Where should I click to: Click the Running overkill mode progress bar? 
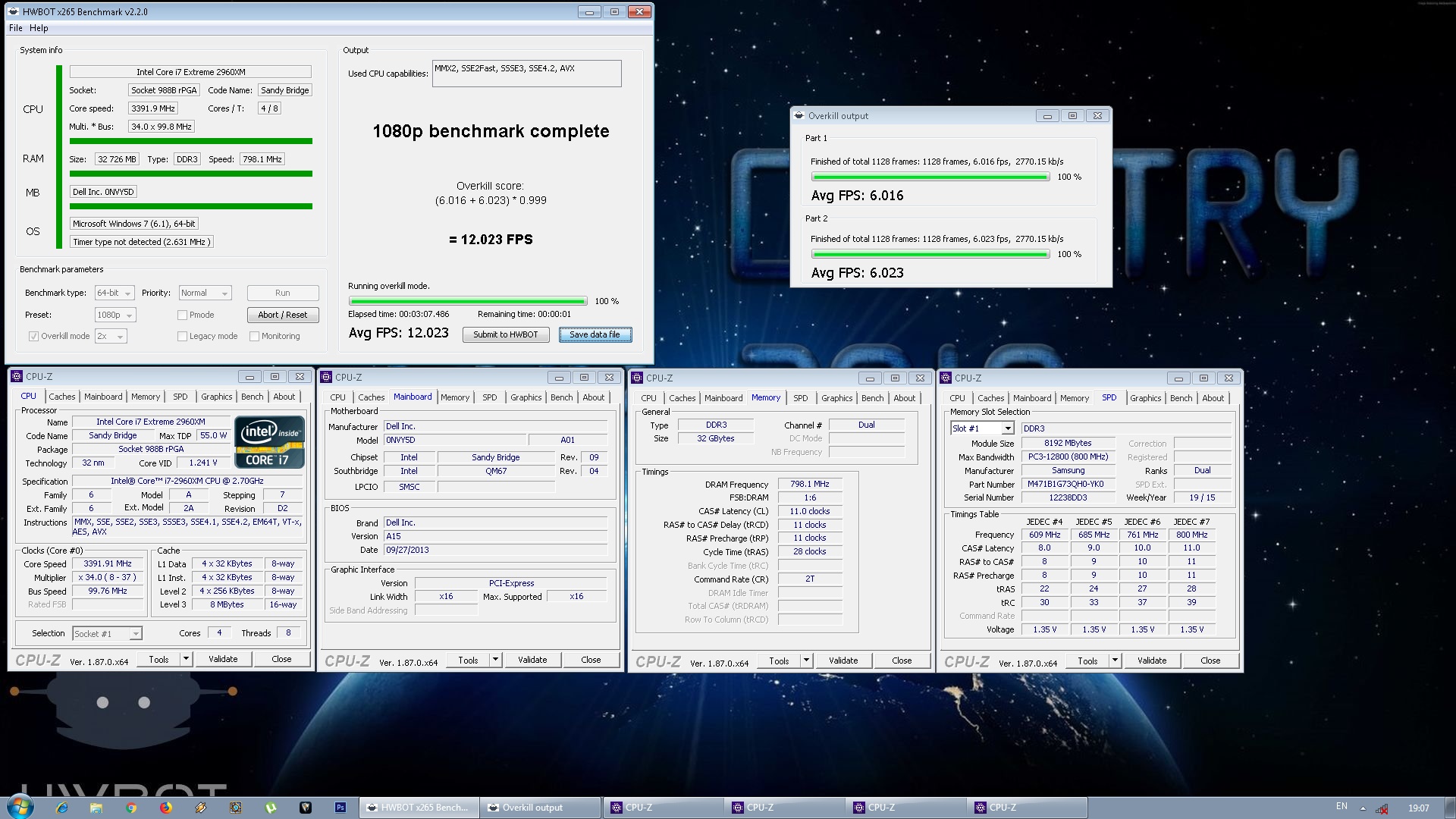[x=467, y=301]
